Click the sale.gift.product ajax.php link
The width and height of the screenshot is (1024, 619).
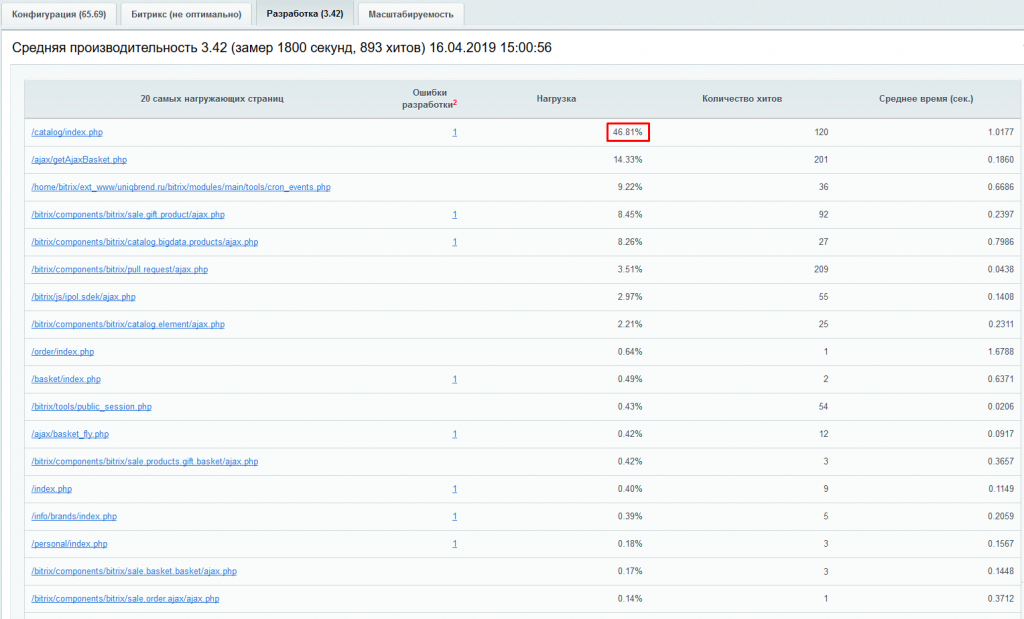pos(128,214)
